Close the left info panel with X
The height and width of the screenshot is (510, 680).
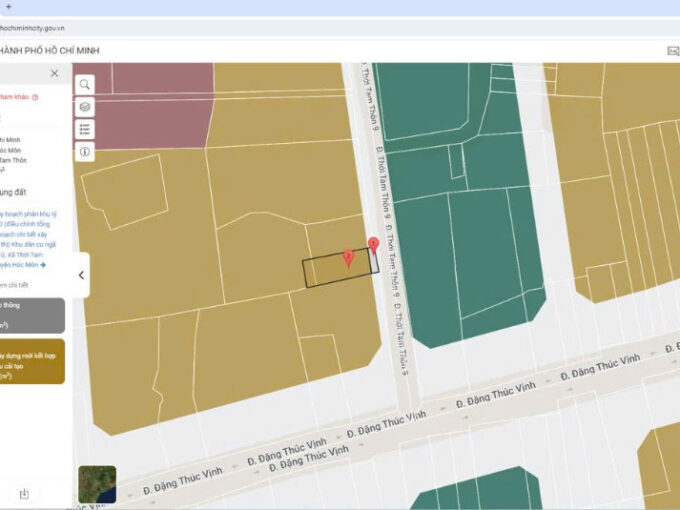54,73
